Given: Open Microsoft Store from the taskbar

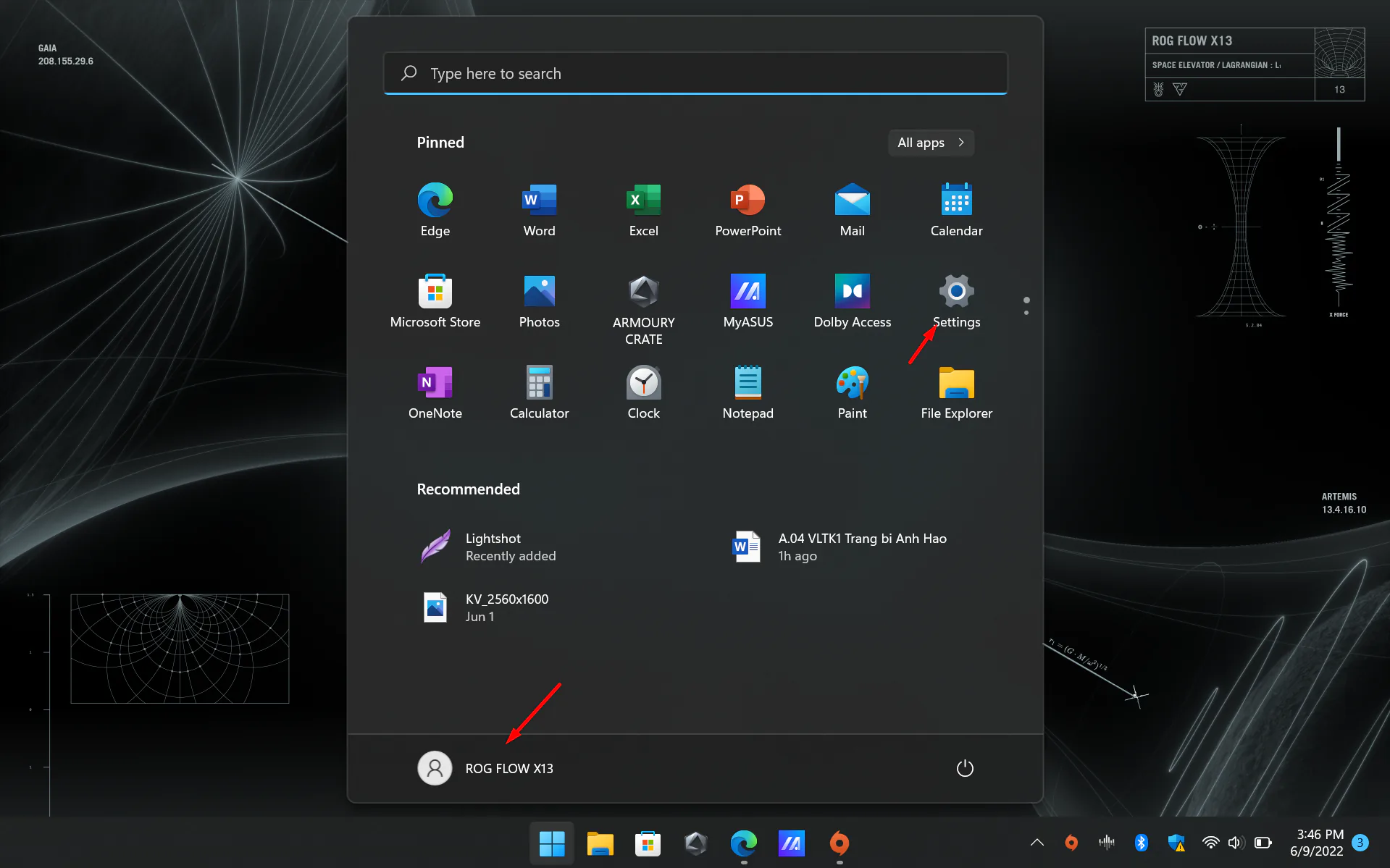Looking at the screenshot, I should (648, 843).
